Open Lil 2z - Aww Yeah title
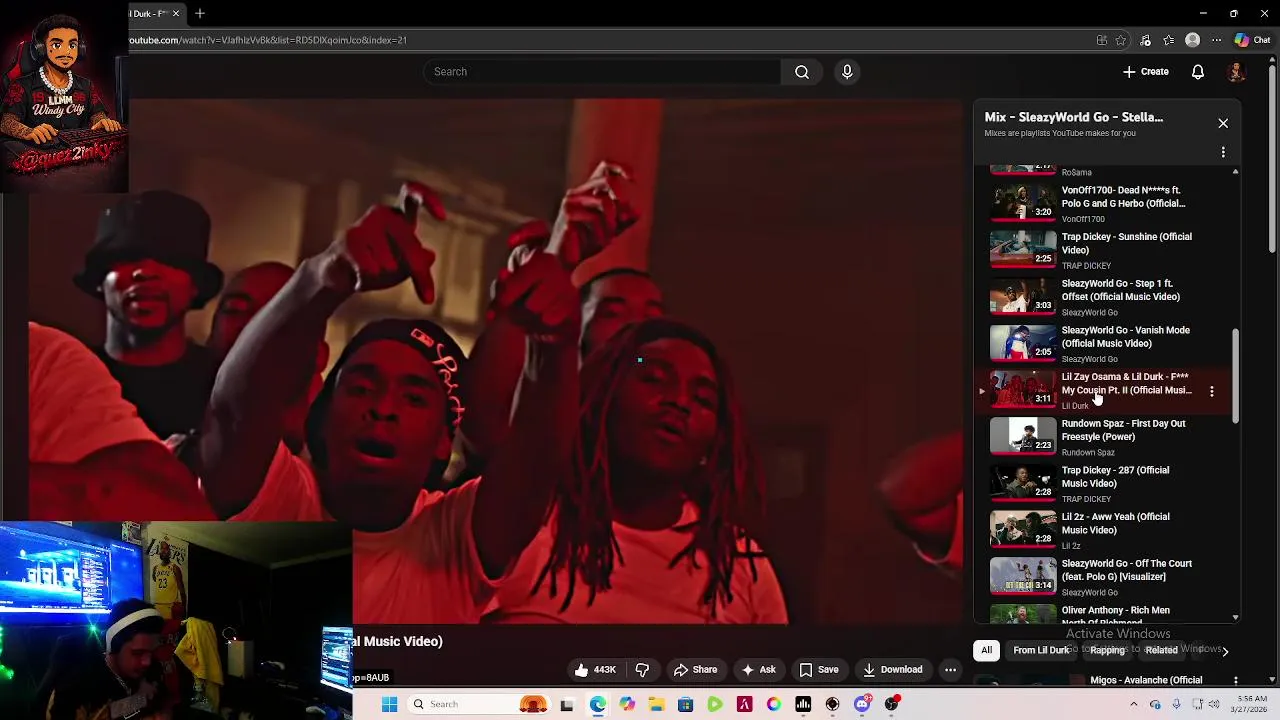This screenshot has height=720, width=1280. 1115,523
